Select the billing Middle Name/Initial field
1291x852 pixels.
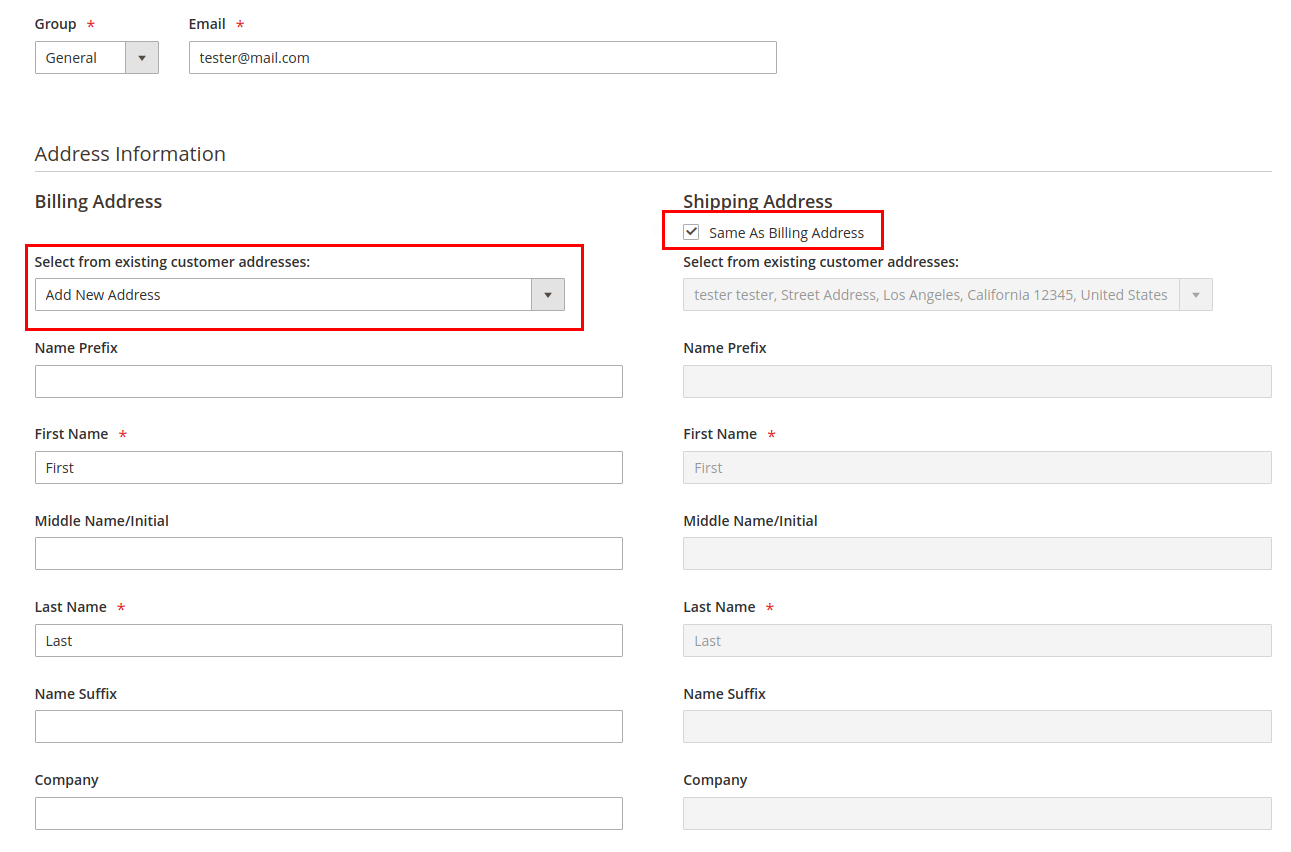328,553
